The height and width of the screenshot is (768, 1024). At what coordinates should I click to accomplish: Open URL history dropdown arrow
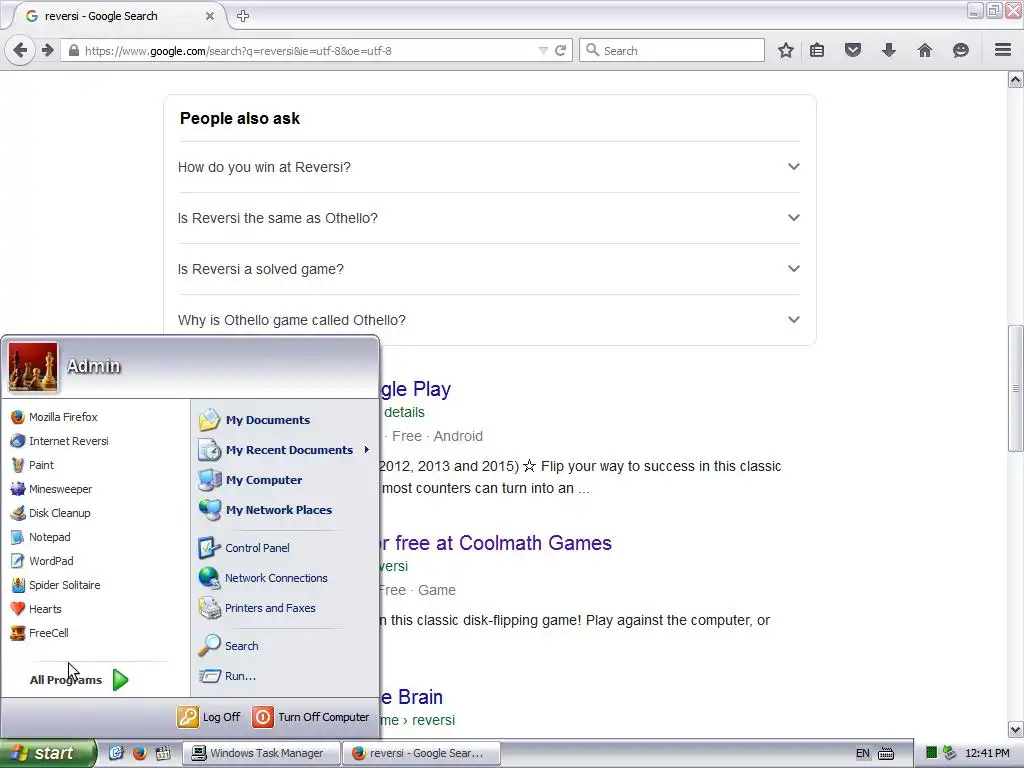(x=543, y=50)
